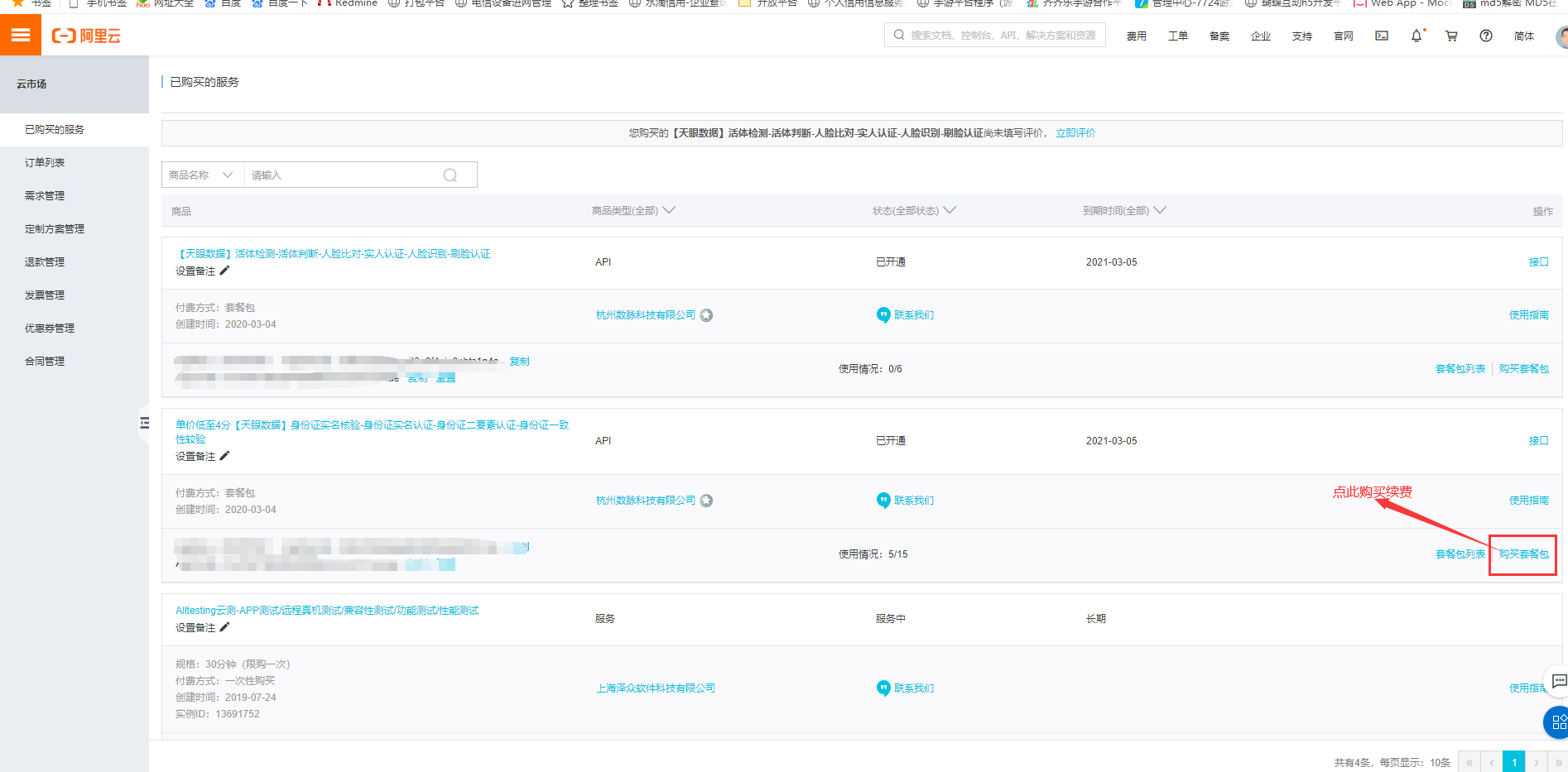Viewport: 1568px width, 772px height.
Task: Click 购买套餐包 in 活体检测 row
Action: click(x=1524, y=369)
